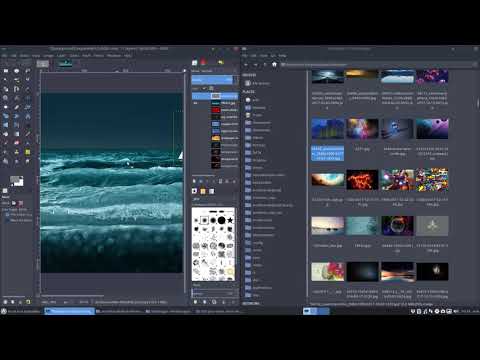Screen dimensions: 480x360
Task: Click foreground/background color swatch in toolbox
Action: click(x=17, y=181)
